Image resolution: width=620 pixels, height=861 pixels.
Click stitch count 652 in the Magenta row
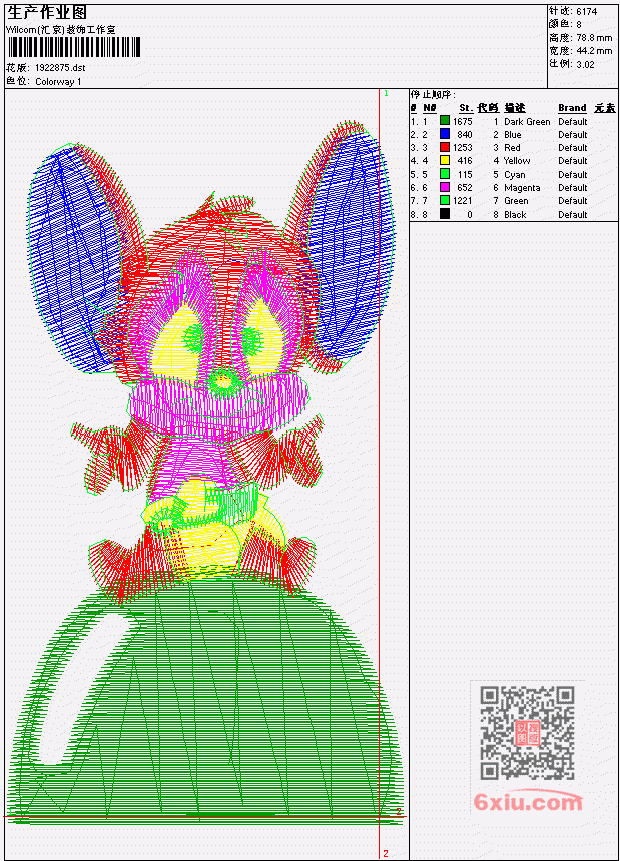(x=465, y=188)
